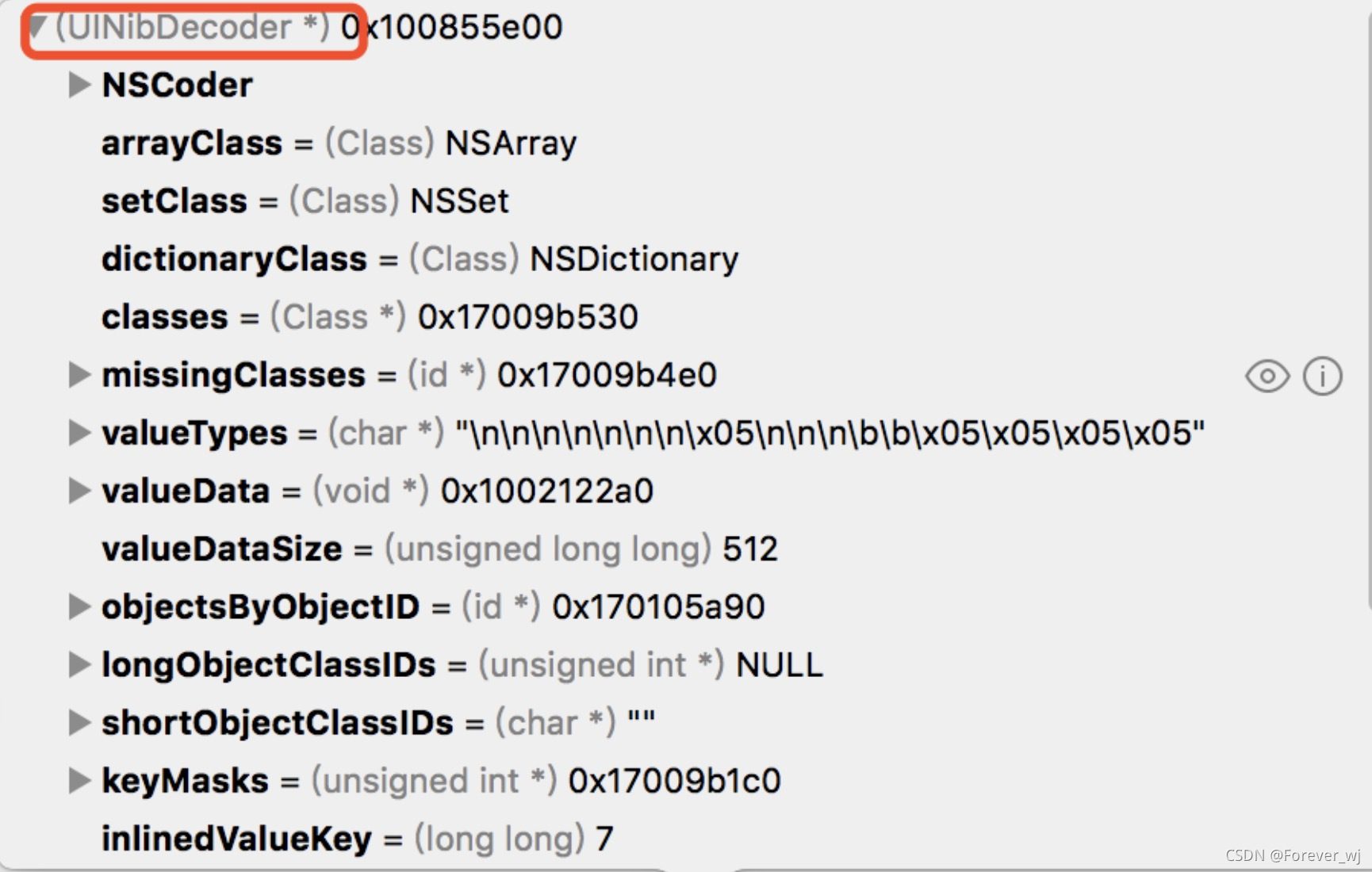The height and width of the screenshot is (872, 1372).
Task: Click the NSCoder superclass label
Action: tap(178, 85)
